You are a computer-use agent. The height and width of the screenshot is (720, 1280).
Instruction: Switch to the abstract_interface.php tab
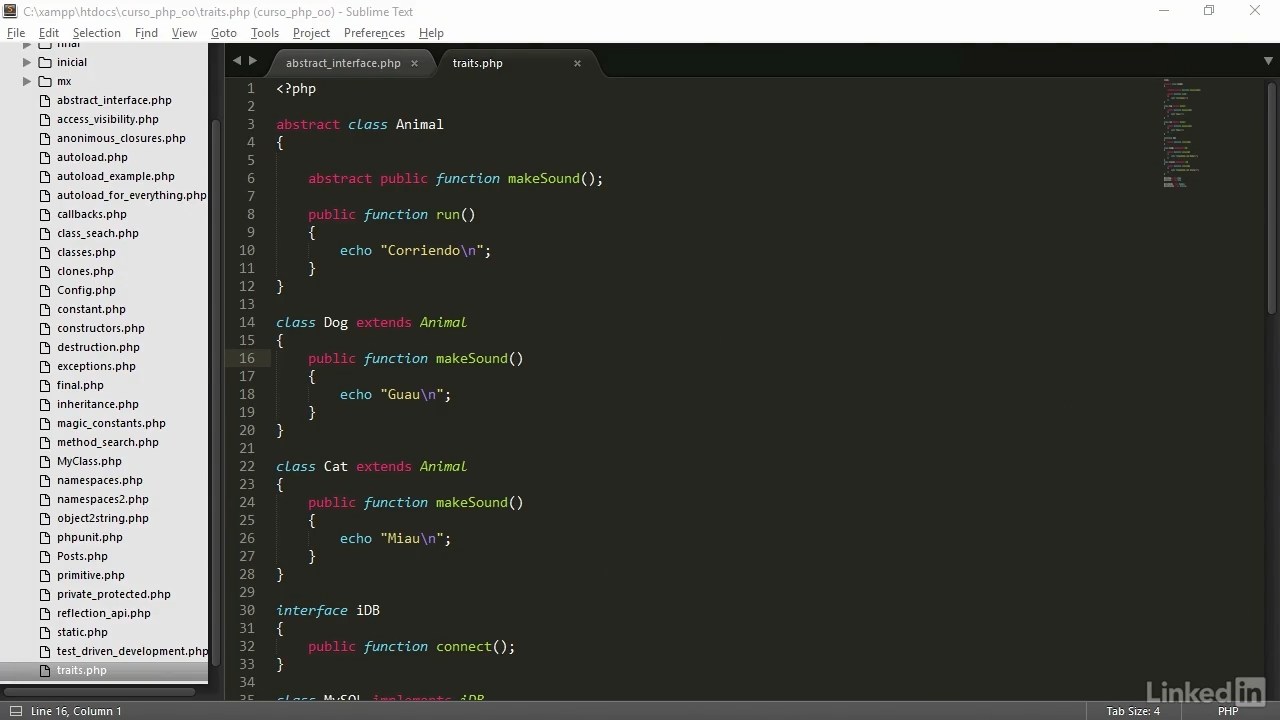[x=343, y=63]
